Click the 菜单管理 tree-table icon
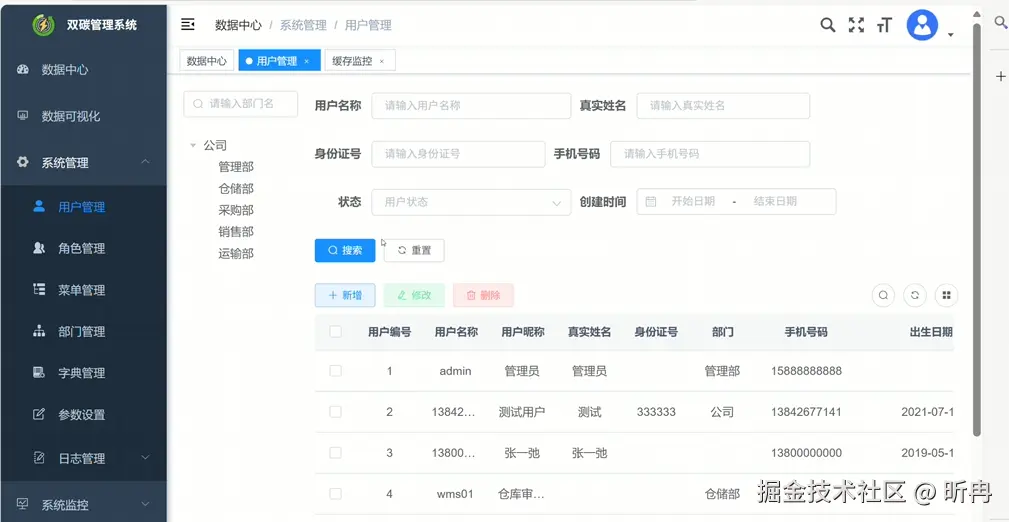The image size is (1009, 522). [x=39, y=289]
